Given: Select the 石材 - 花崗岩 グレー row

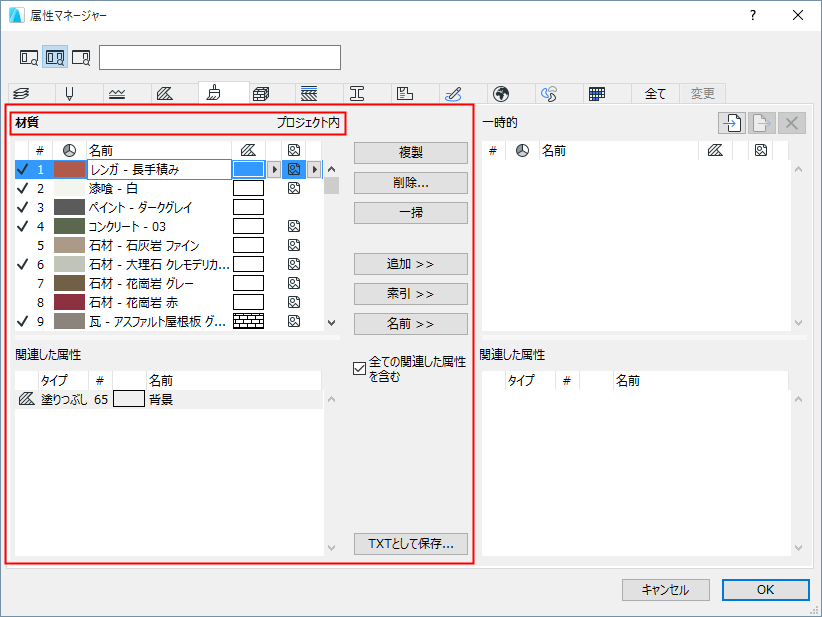Looking at the screenshot, I should coord(169,283).
